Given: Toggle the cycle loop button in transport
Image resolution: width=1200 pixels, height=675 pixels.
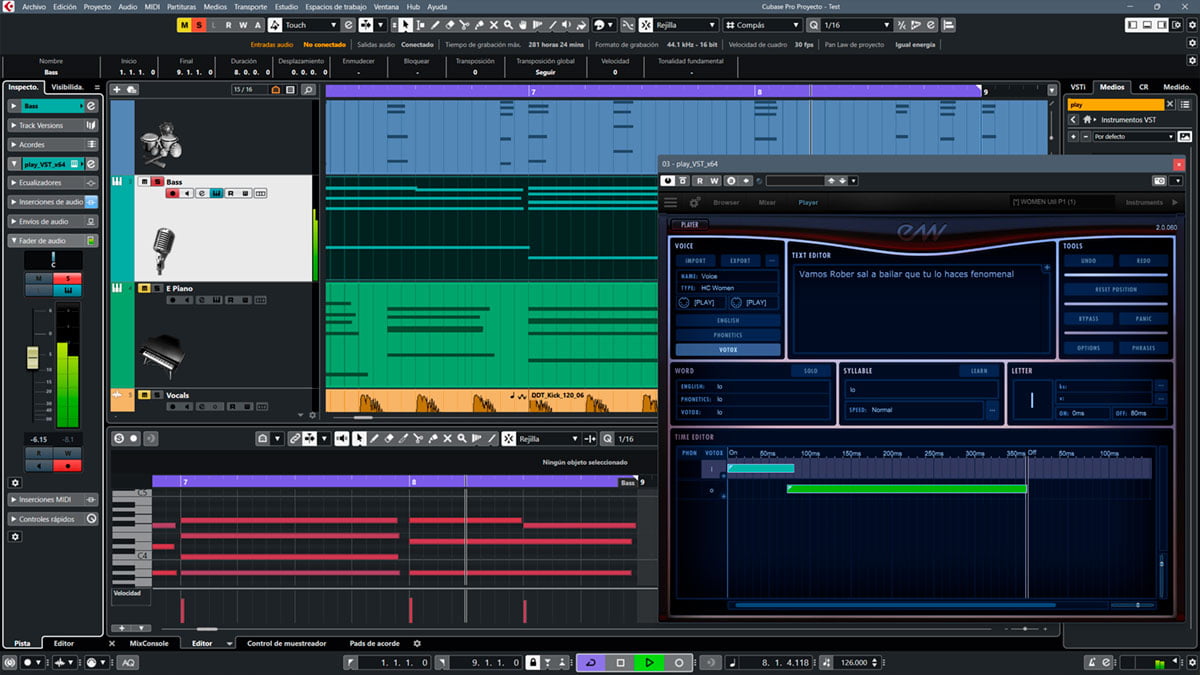Looking at the screenshot, I should (590, 662).
